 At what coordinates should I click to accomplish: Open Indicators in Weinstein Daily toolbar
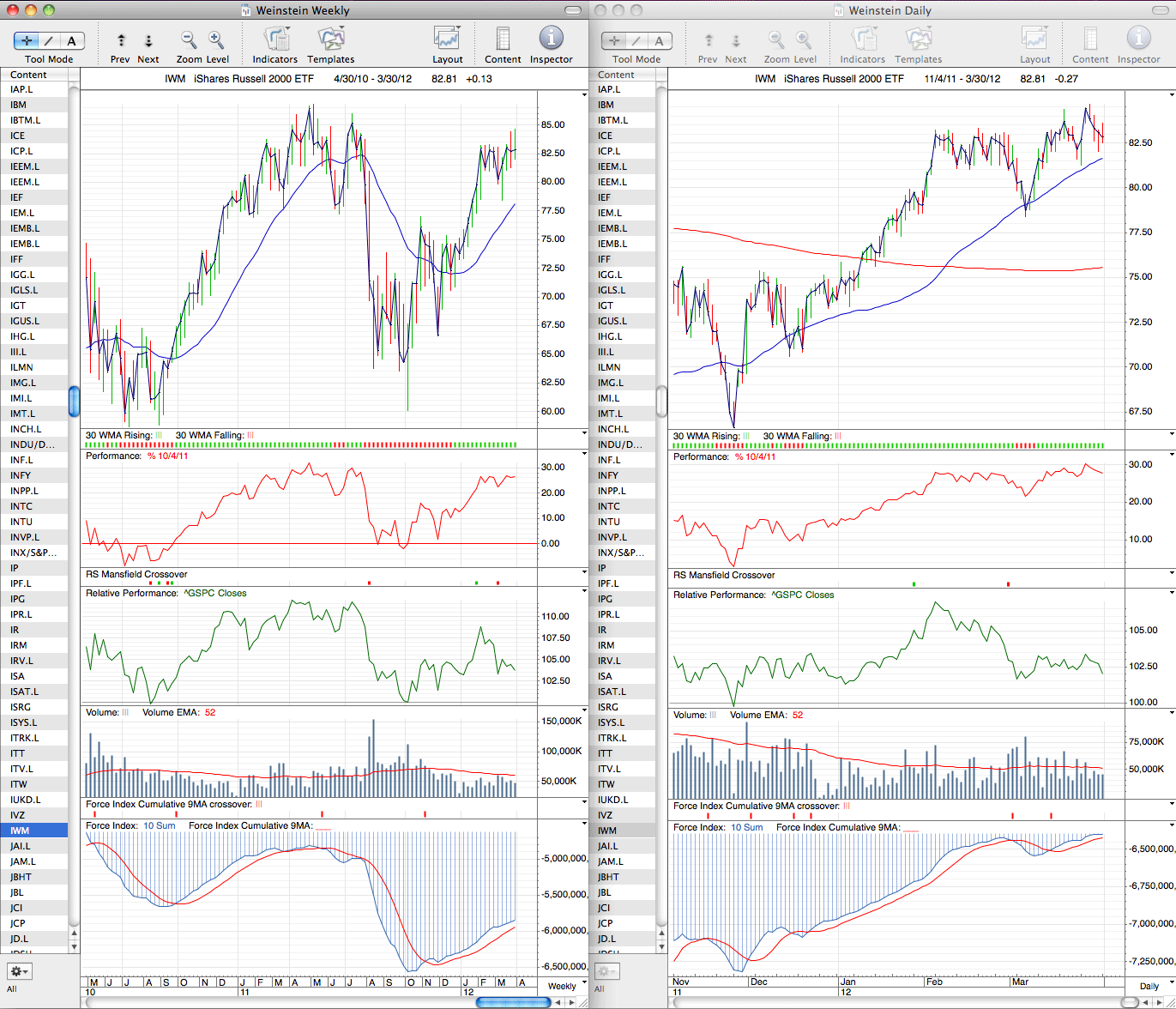point(863,39)
